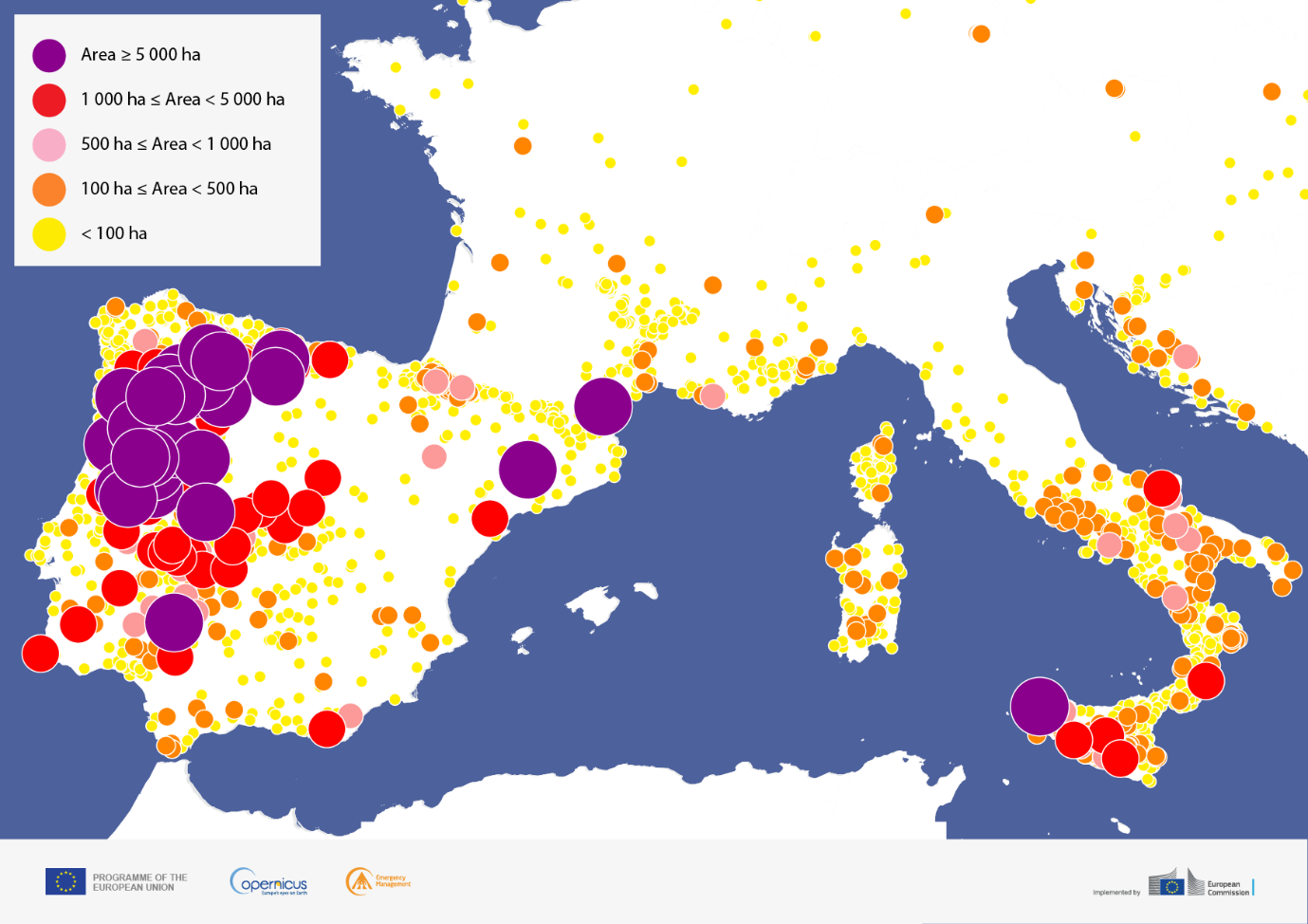Collapse the legend box in the top-left corner
Viewport: 1308px width, 924px height.
coord(167,138)
